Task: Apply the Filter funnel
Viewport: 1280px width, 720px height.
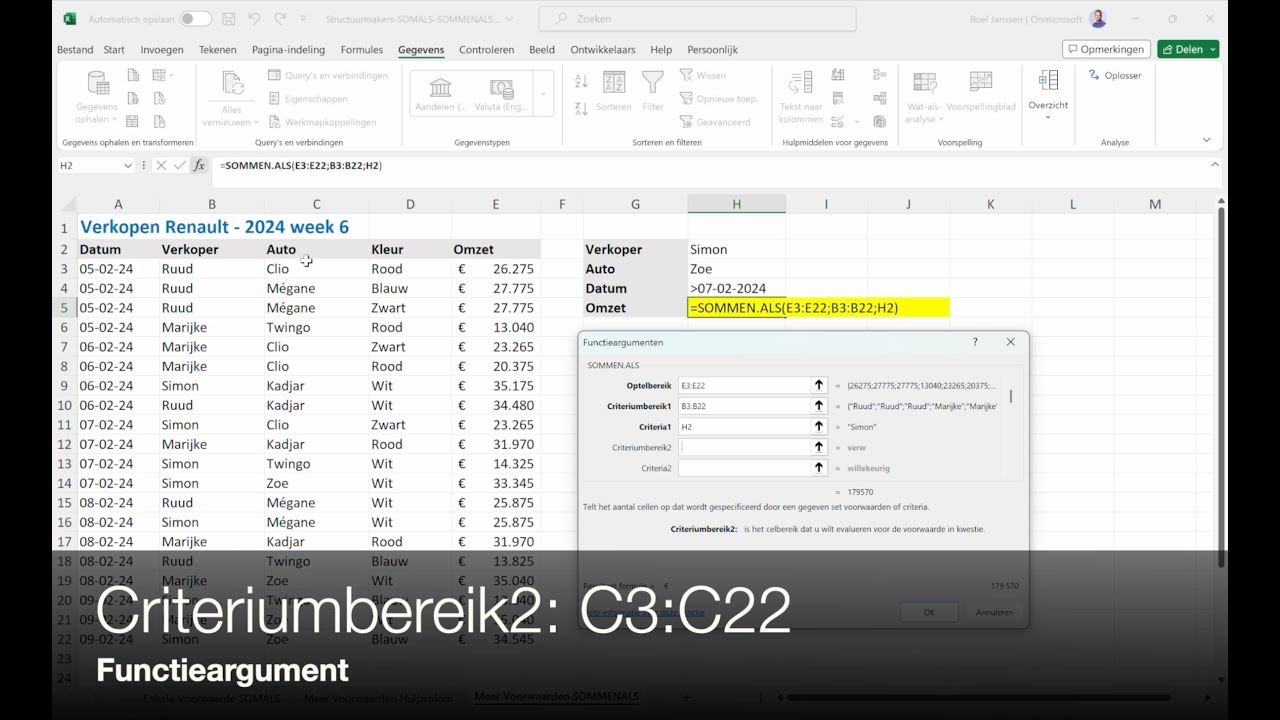Action: point(653,90)
